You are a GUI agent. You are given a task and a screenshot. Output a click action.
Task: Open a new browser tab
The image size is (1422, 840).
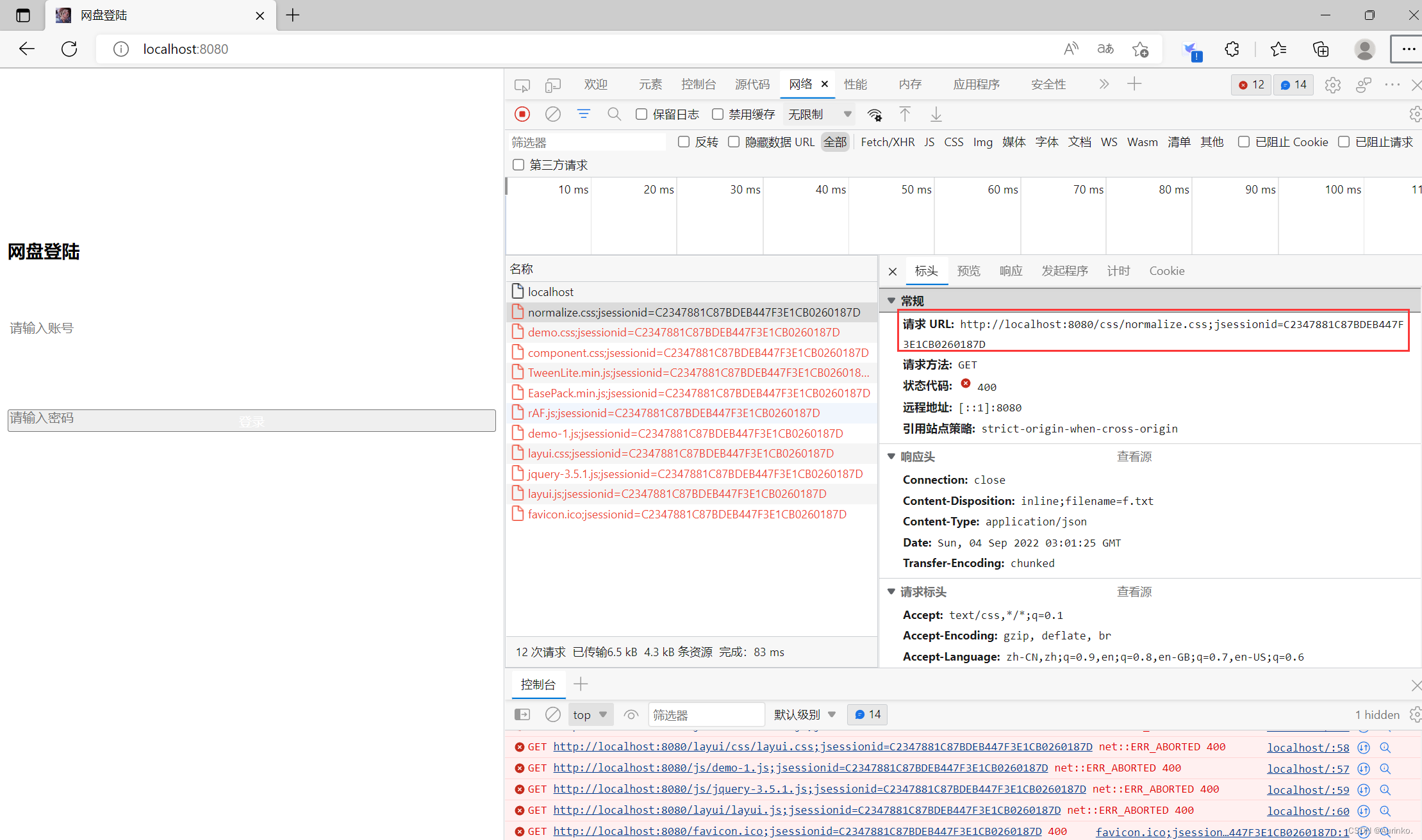click(293, 15)
